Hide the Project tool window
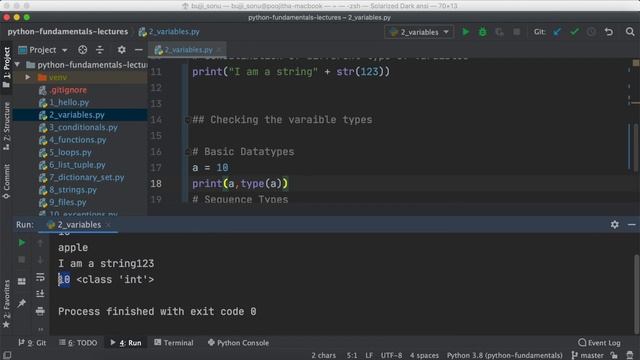640x360 pixels. pyautogui.click(x=138, y=50)
